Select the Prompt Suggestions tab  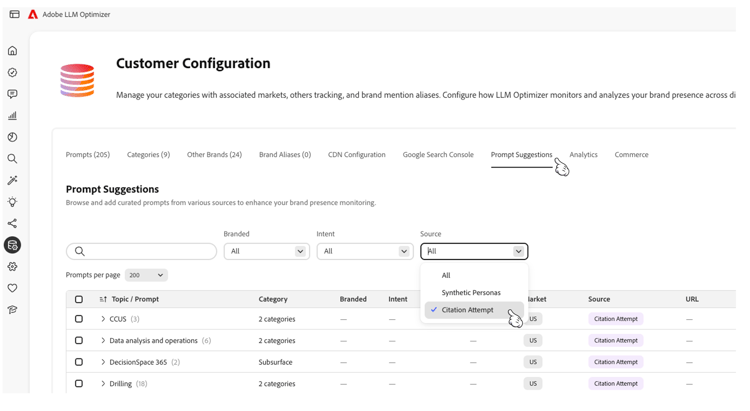click(521, 155)
